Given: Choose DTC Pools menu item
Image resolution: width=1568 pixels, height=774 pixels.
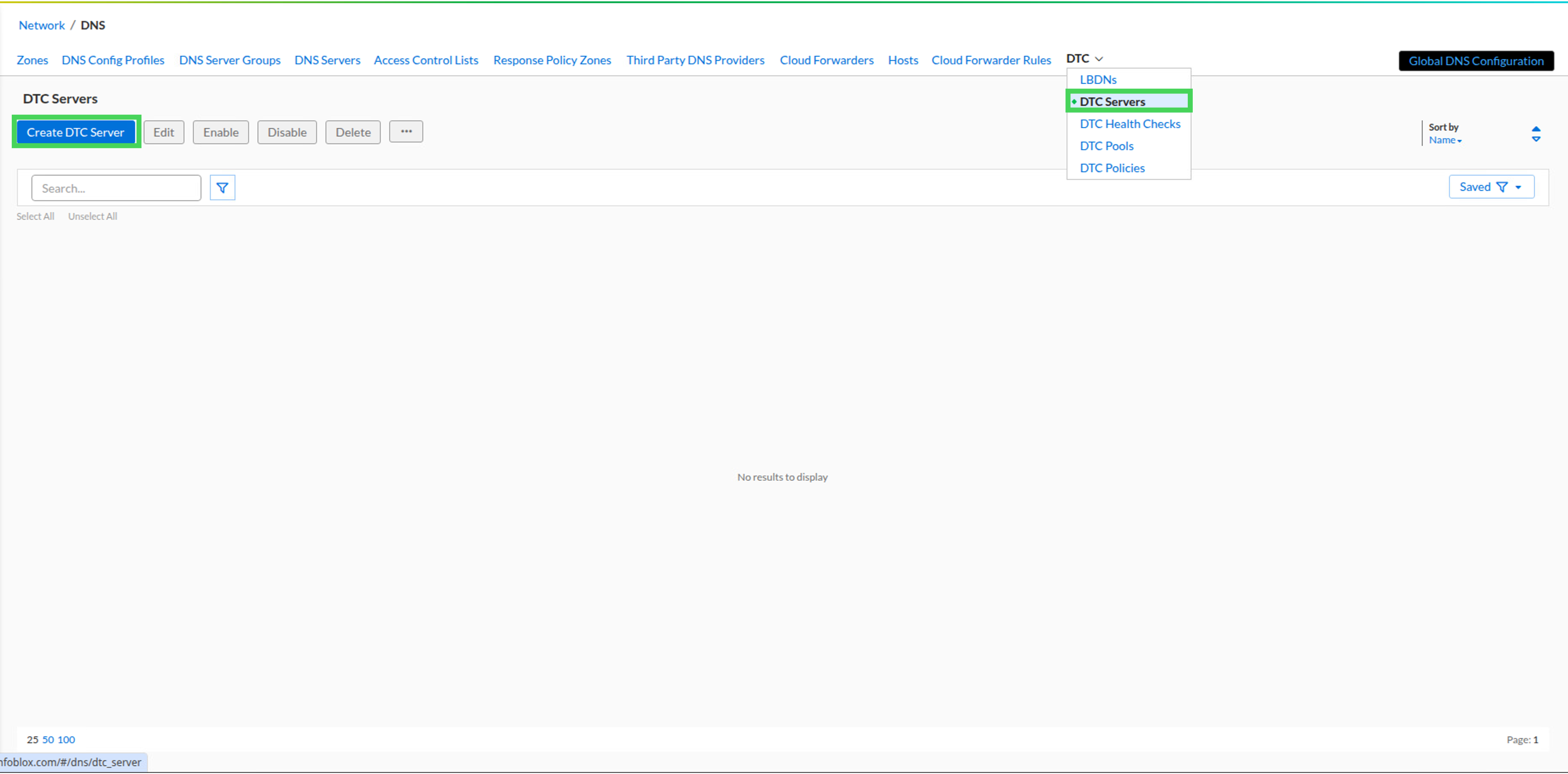Looking at the screenshot, I should pos(1107,146).
